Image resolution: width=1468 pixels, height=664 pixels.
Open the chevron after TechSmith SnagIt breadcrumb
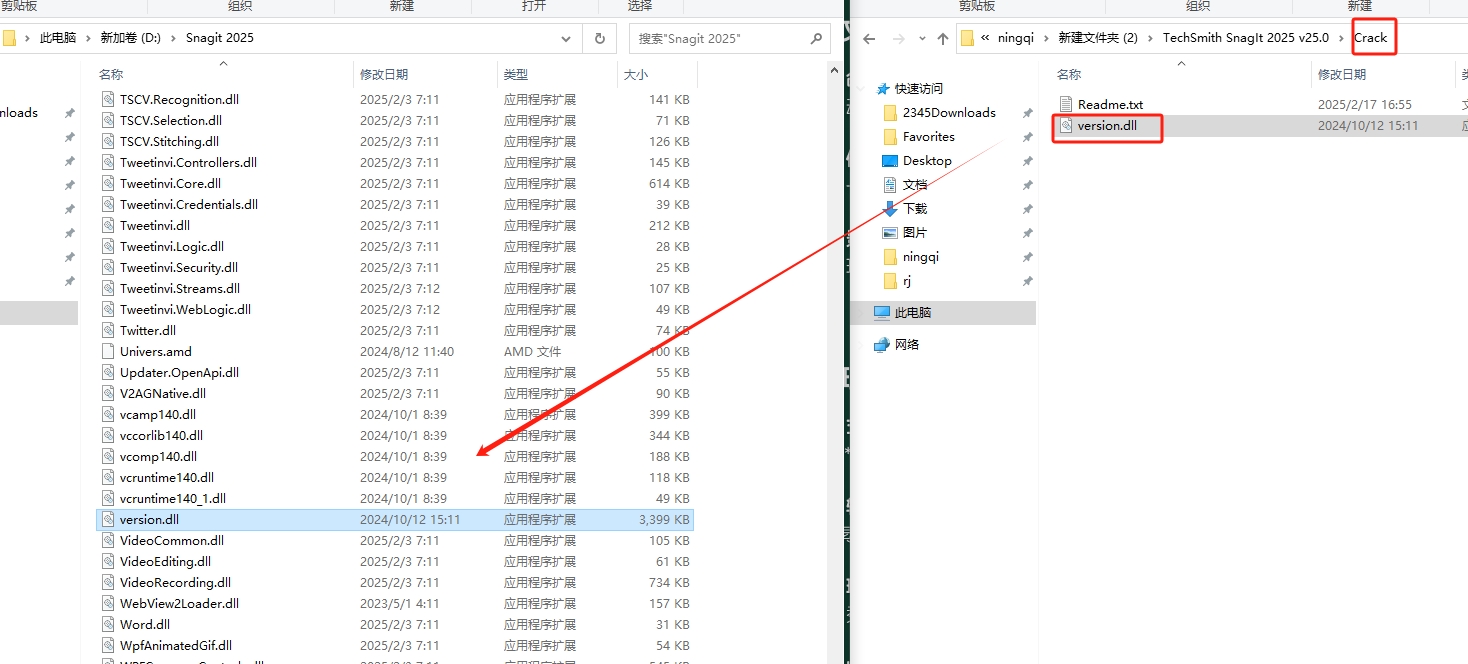point(1342,38)
